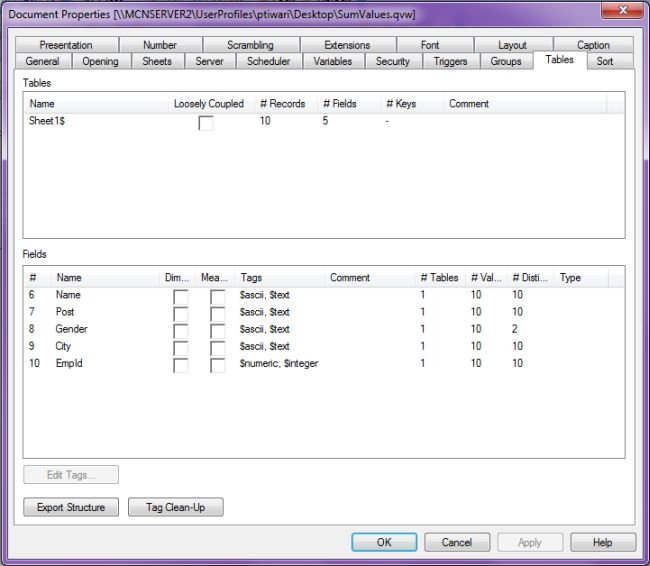650x566 pixels.
Task: Click the # Tables column header
Action: click(440, 278)
